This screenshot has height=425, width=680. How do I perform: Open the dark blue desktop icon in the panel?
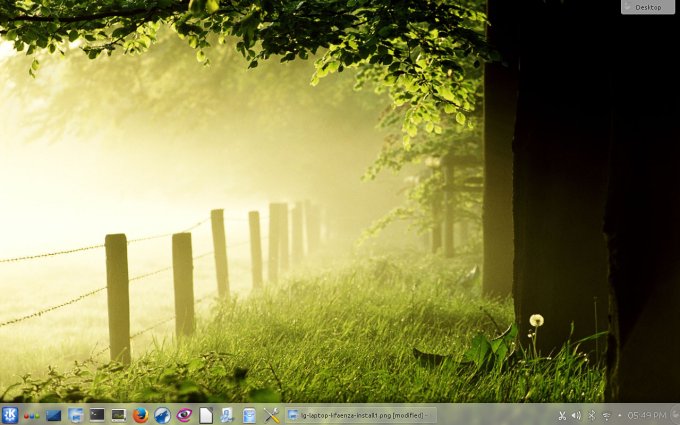point(53,415)
